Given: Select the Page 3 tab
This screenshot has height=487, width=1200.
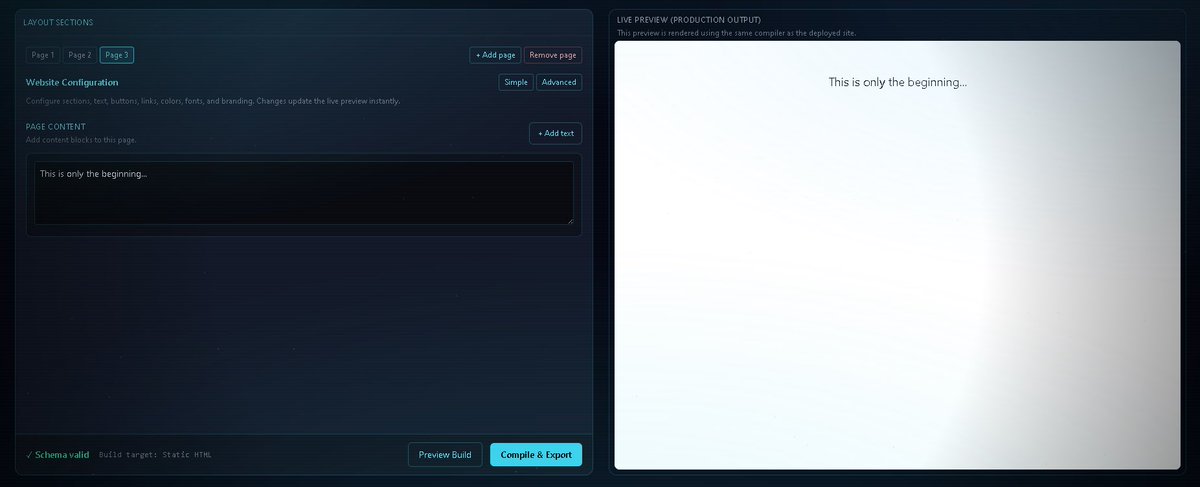Looking at the screenshot, I should [117, 55].
